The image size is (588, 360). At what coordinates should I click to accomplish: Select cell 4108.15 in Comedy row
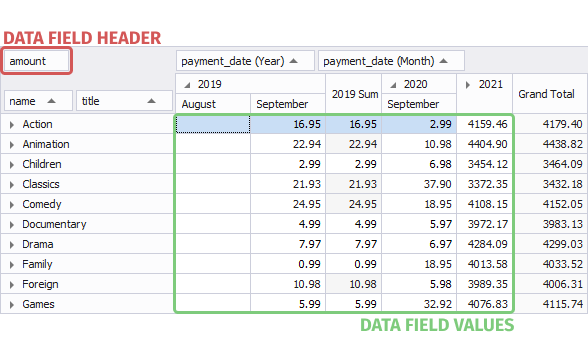[484, 204]
